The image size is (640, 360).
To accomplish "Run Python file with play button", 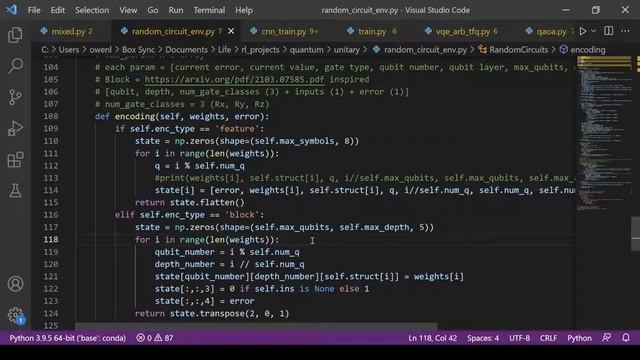I will (x=582, y=31).
